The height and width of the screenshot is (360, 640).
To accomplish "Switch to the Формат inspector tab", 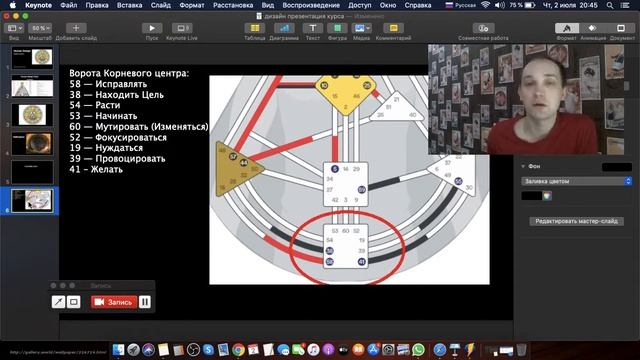I will point(567,28).
